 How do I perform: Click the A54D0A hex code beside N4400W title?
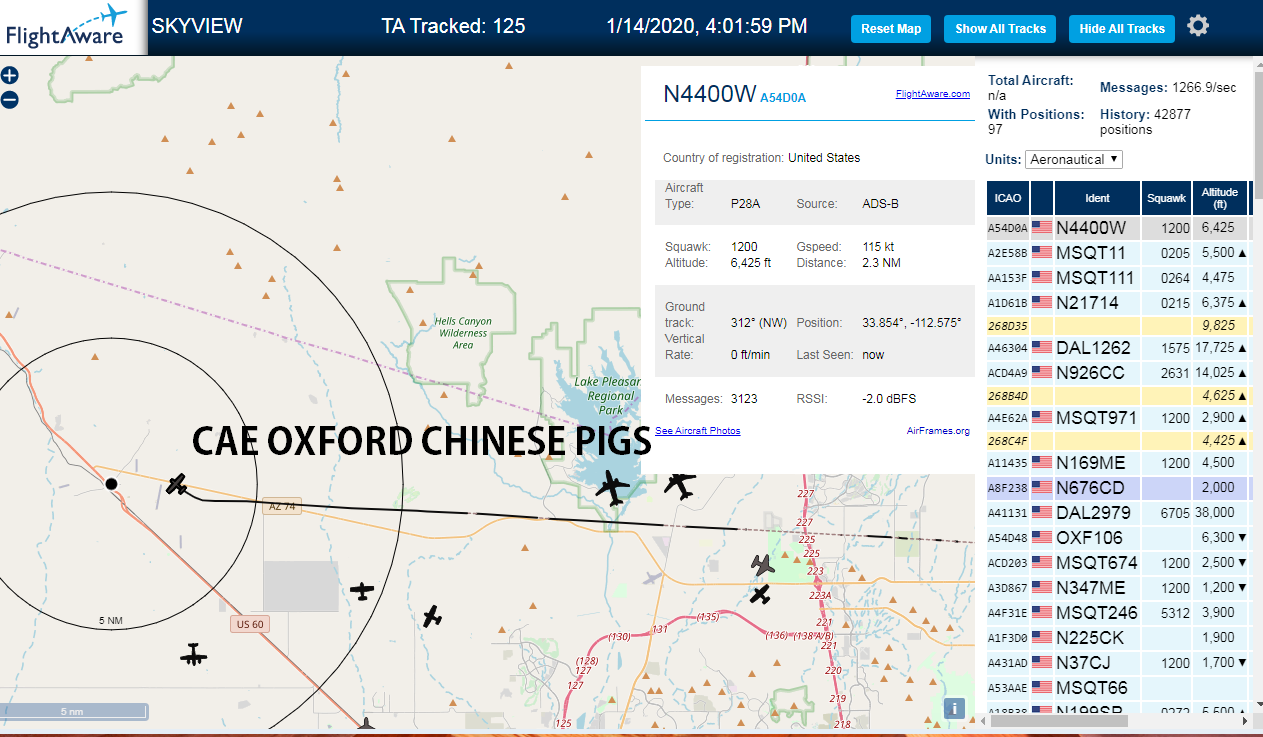[x=783, y=98]
